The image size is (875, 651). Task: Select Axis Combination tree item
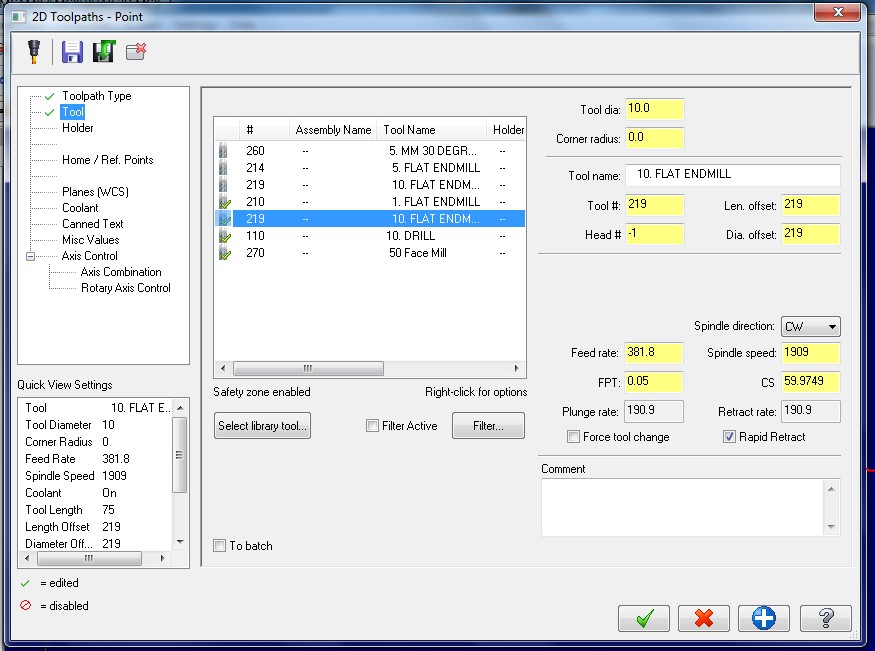pos(121,272)
